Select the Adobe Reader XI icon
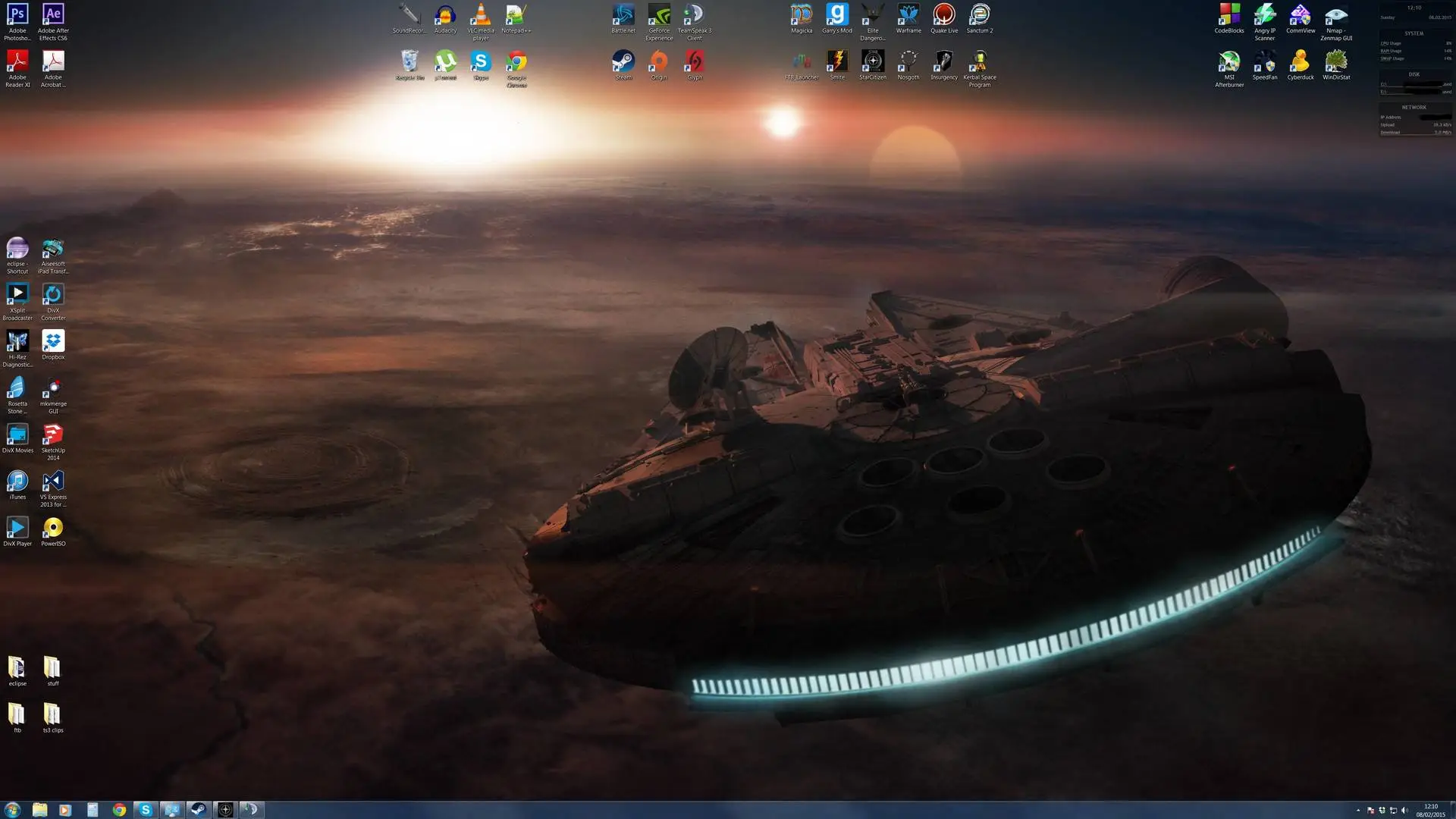 [17, 68]
